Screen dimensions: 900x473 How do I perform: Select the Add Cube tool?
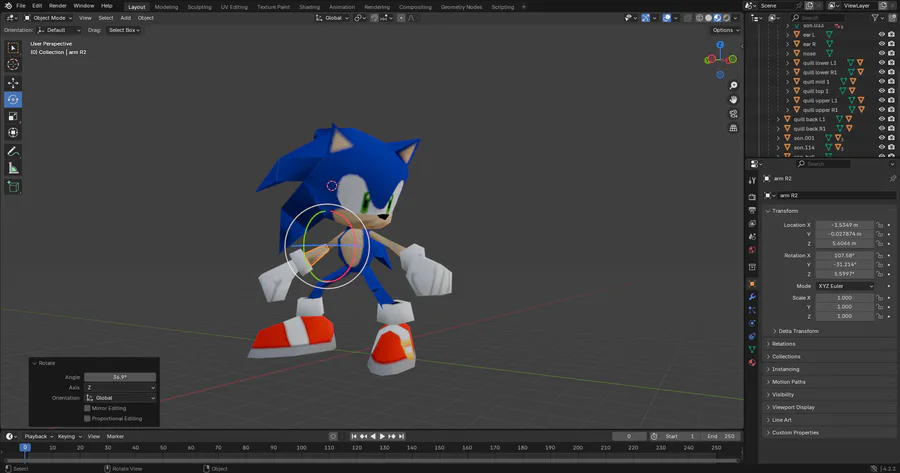(13, 187)
